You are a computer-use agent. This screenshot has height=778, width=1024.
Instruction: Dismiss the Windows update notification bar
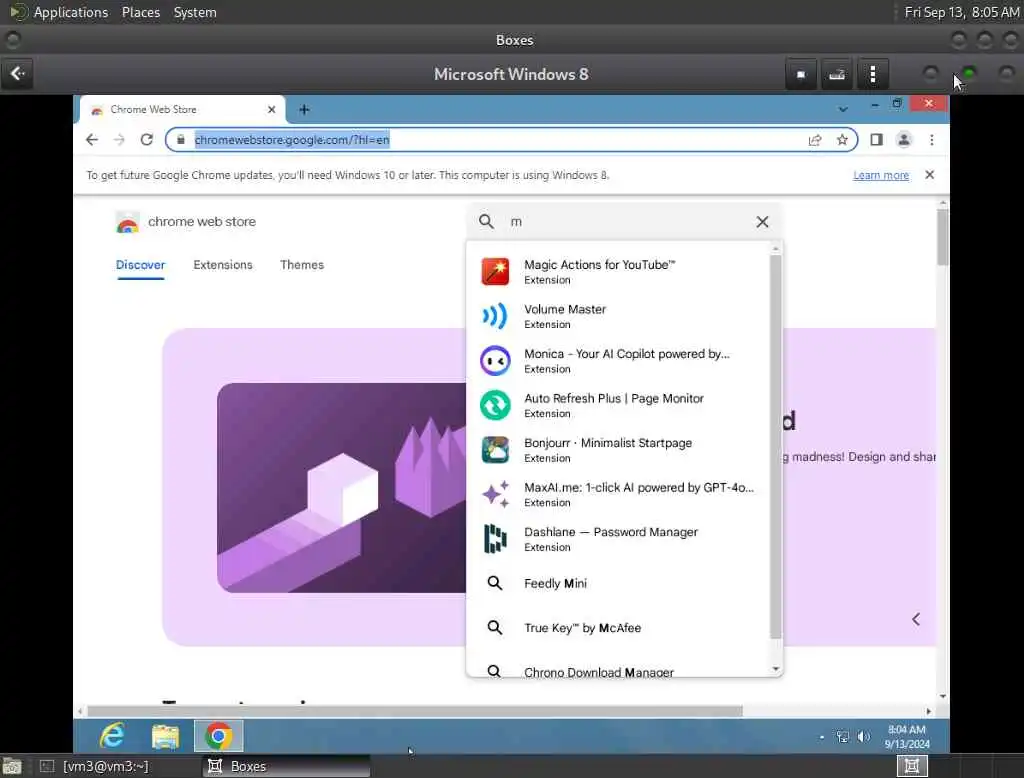(929, 174)
